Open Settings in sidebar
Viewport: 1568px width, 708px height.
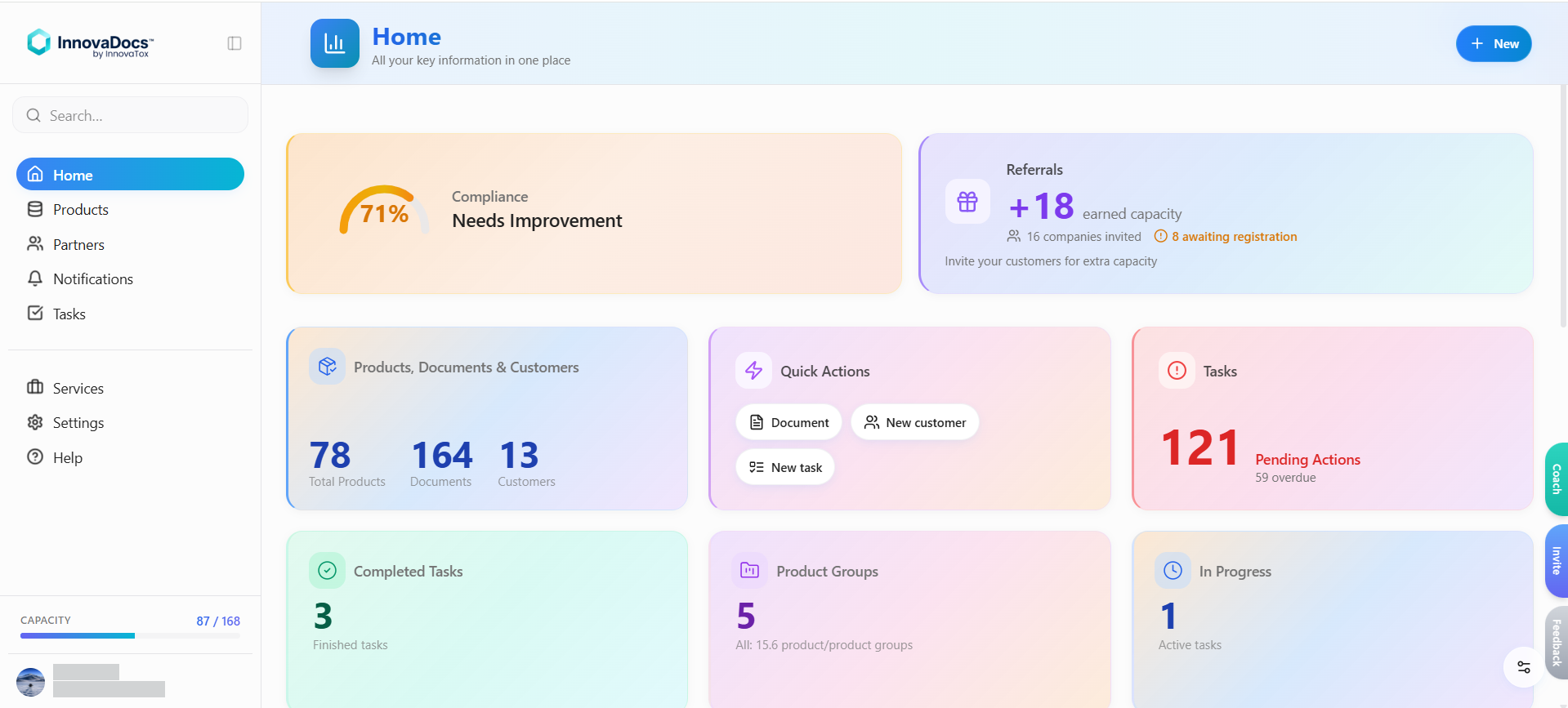click(x=130, y=422)
